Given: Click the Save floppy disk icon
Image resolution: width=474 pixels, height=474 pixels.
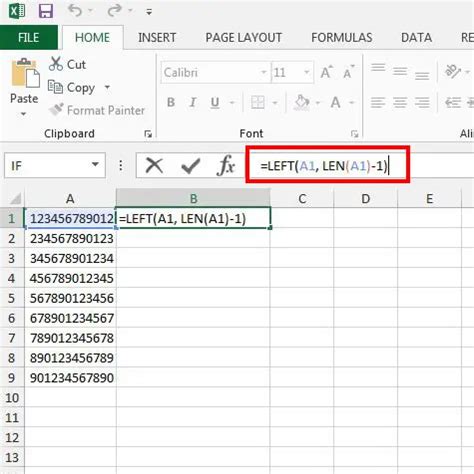Looking at the screenshot, I should (x=46, y=11).
